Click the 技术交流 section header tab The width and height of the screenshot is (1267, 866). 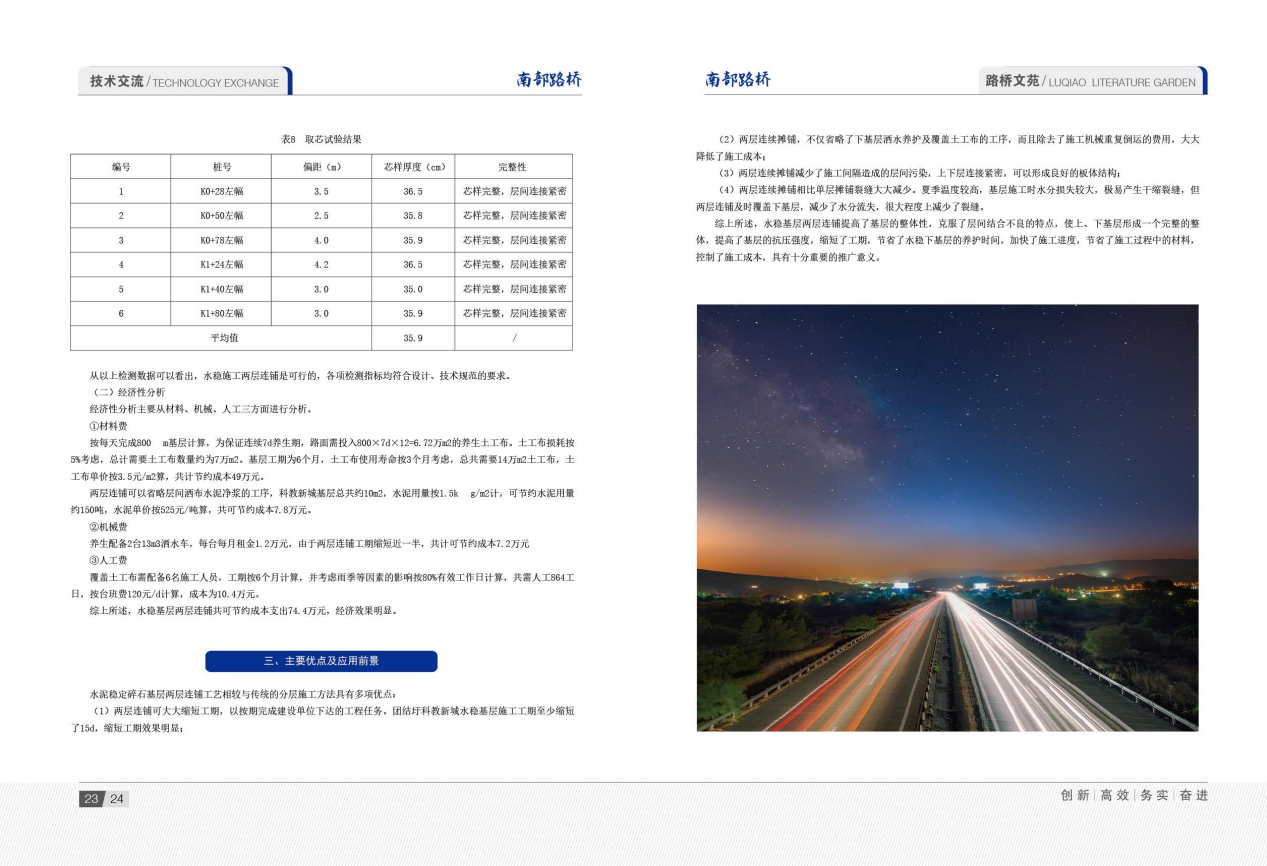point(185,81)
